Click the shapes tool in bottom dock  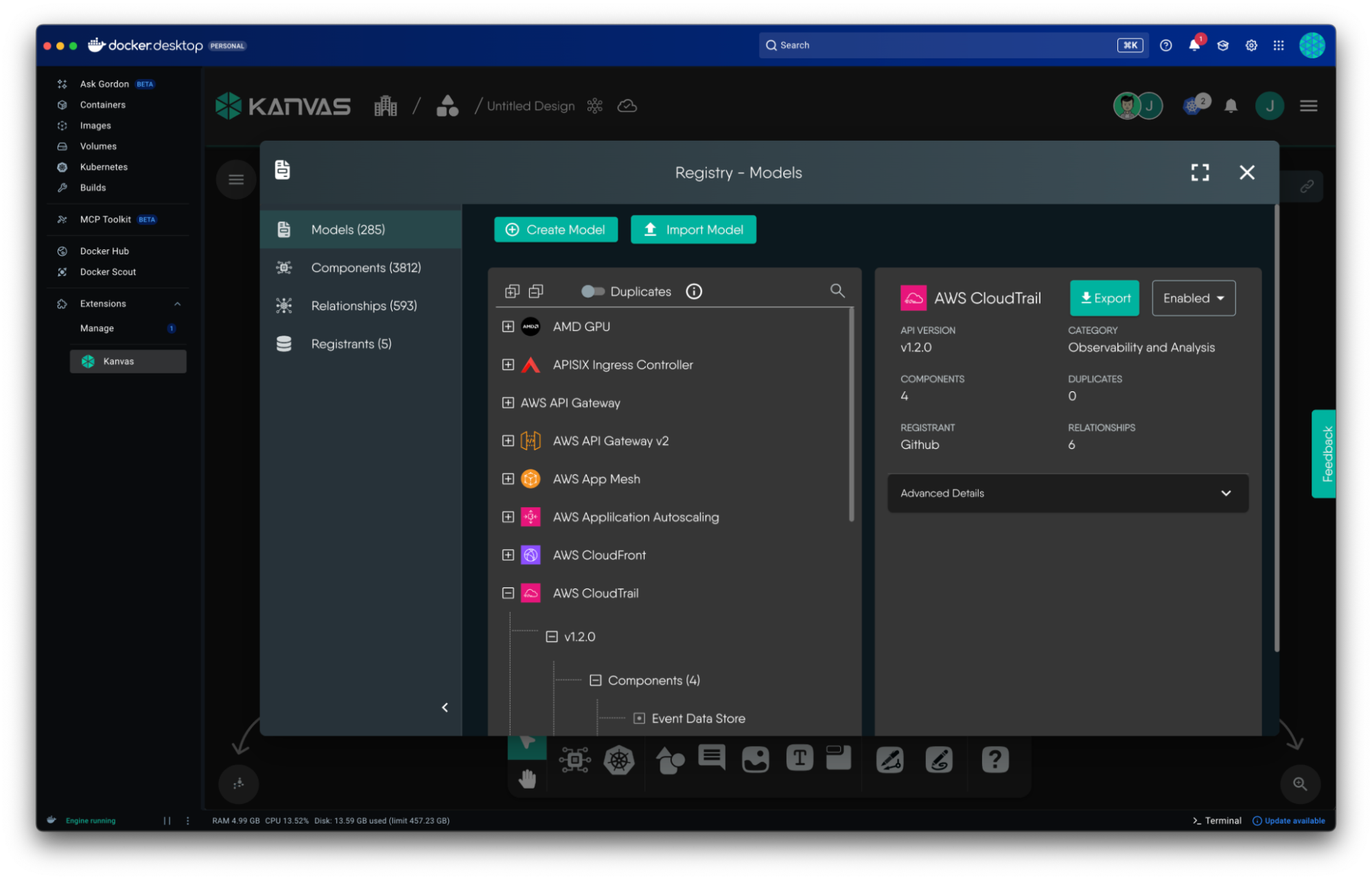tap(670, 761)
